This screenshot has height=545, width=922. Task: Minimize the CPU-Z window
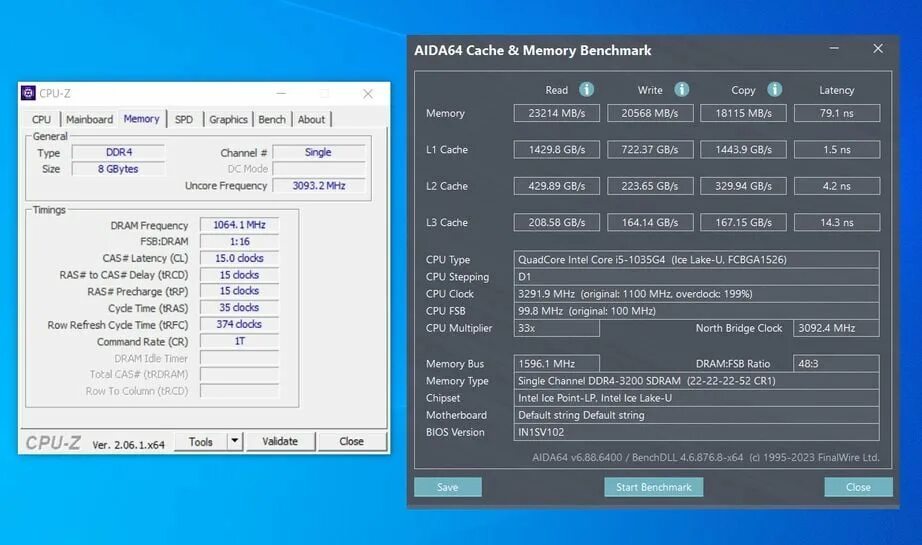point(281,93)
